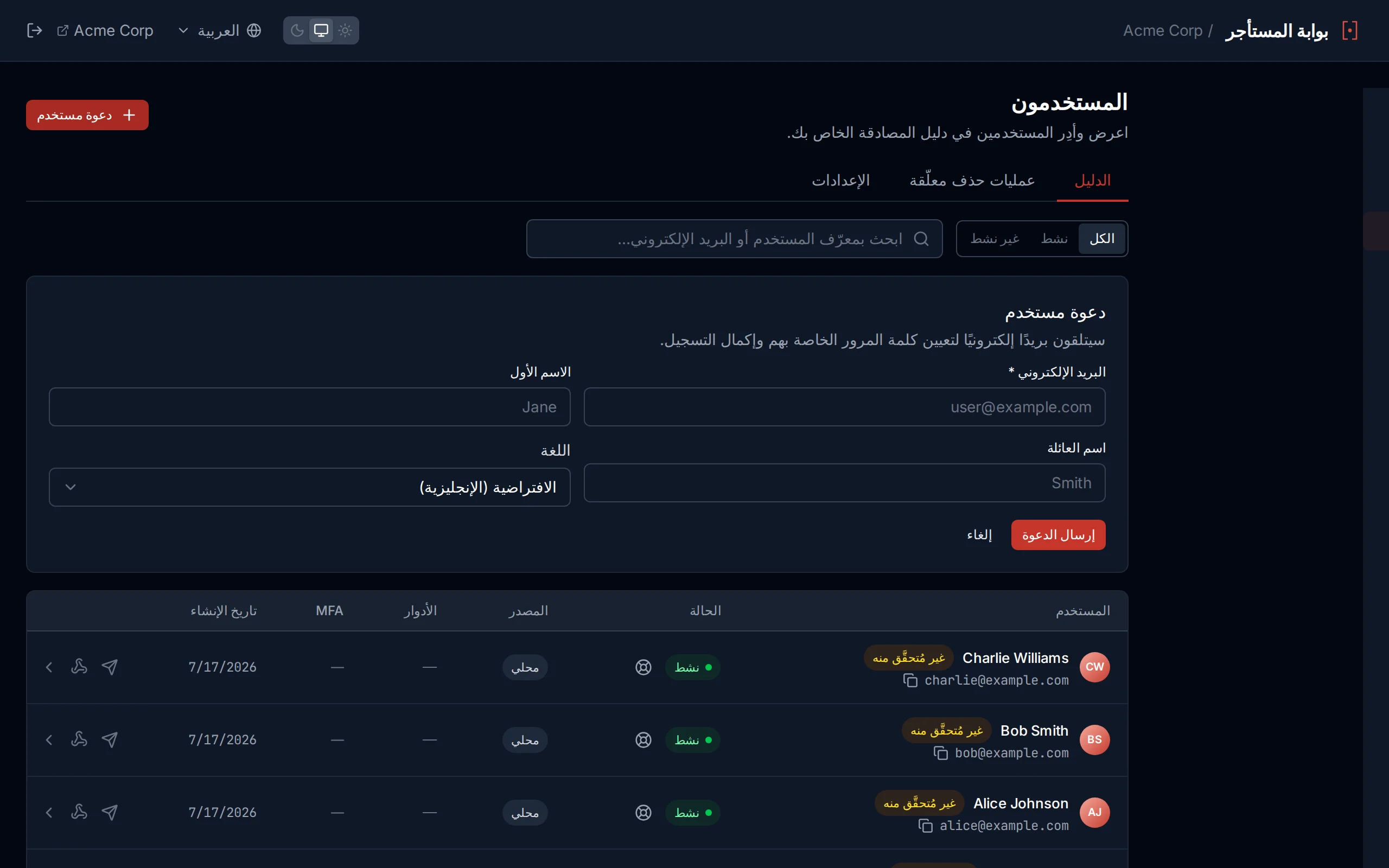Select the الكل filter
This screenshot has height=868, width=1389.
click(1102, 238)
